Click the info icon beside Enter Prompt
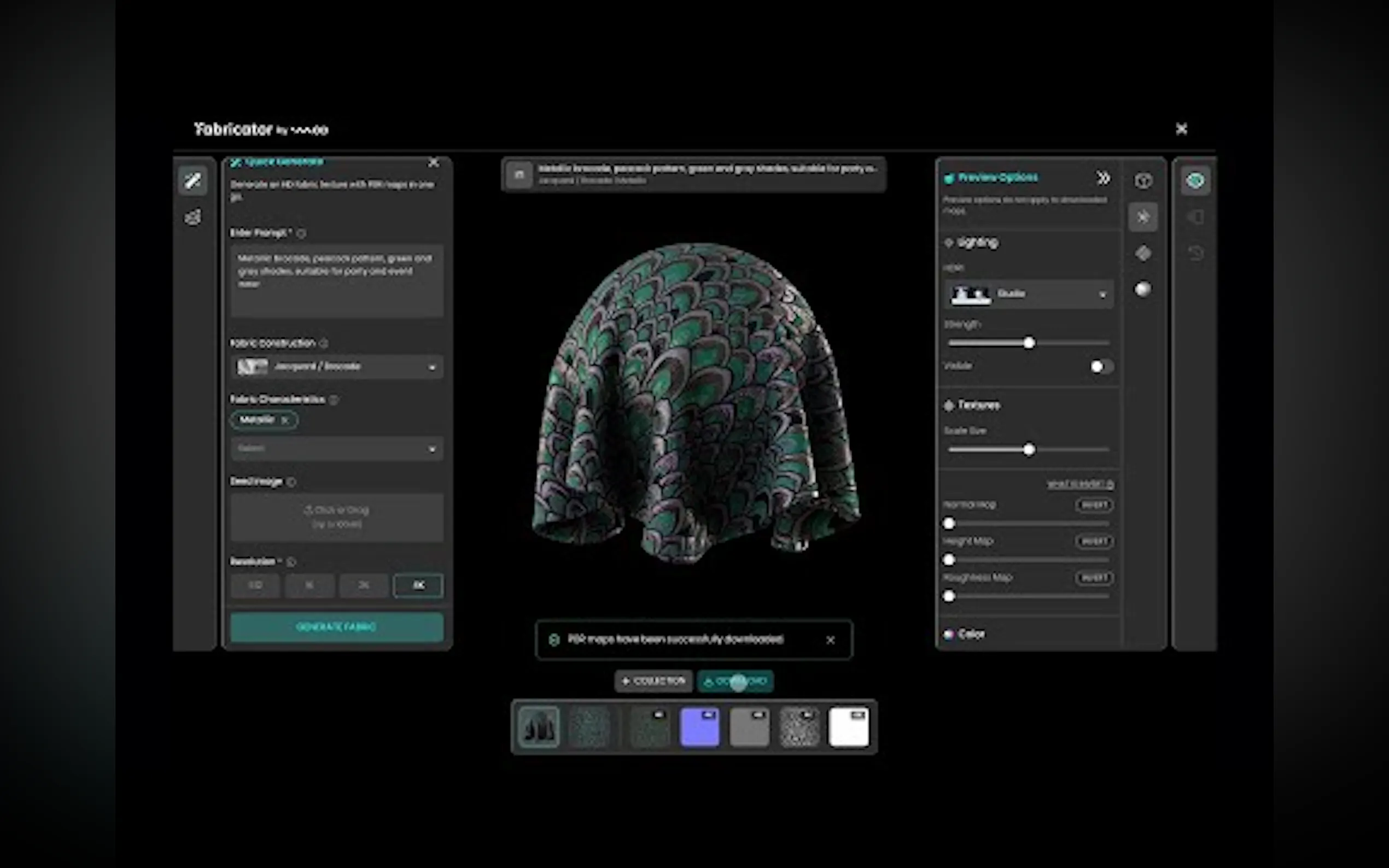The width and height of the screenshot is (1389, 868). tap(301, 233)
